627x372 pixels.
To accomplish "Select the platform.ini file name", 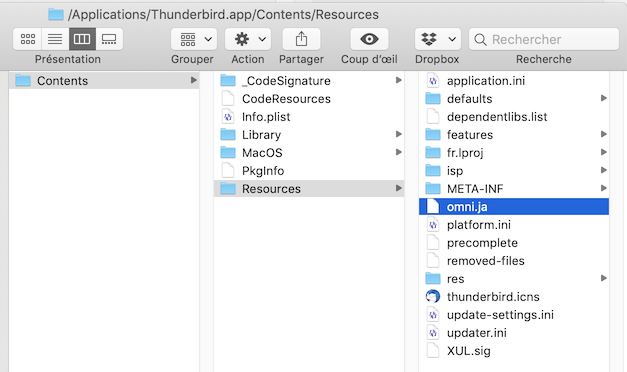I will click(x=479, y=225).
